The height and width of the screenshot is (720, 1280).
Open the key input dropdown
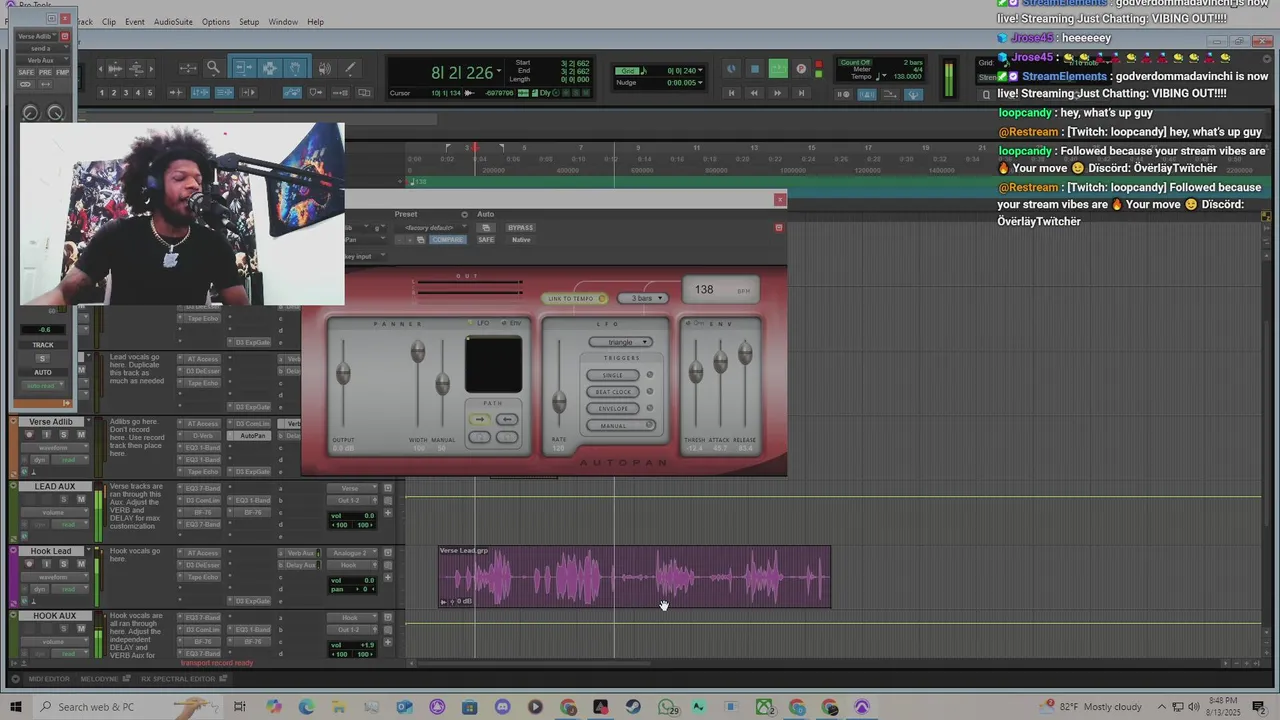tap(366, 256)
